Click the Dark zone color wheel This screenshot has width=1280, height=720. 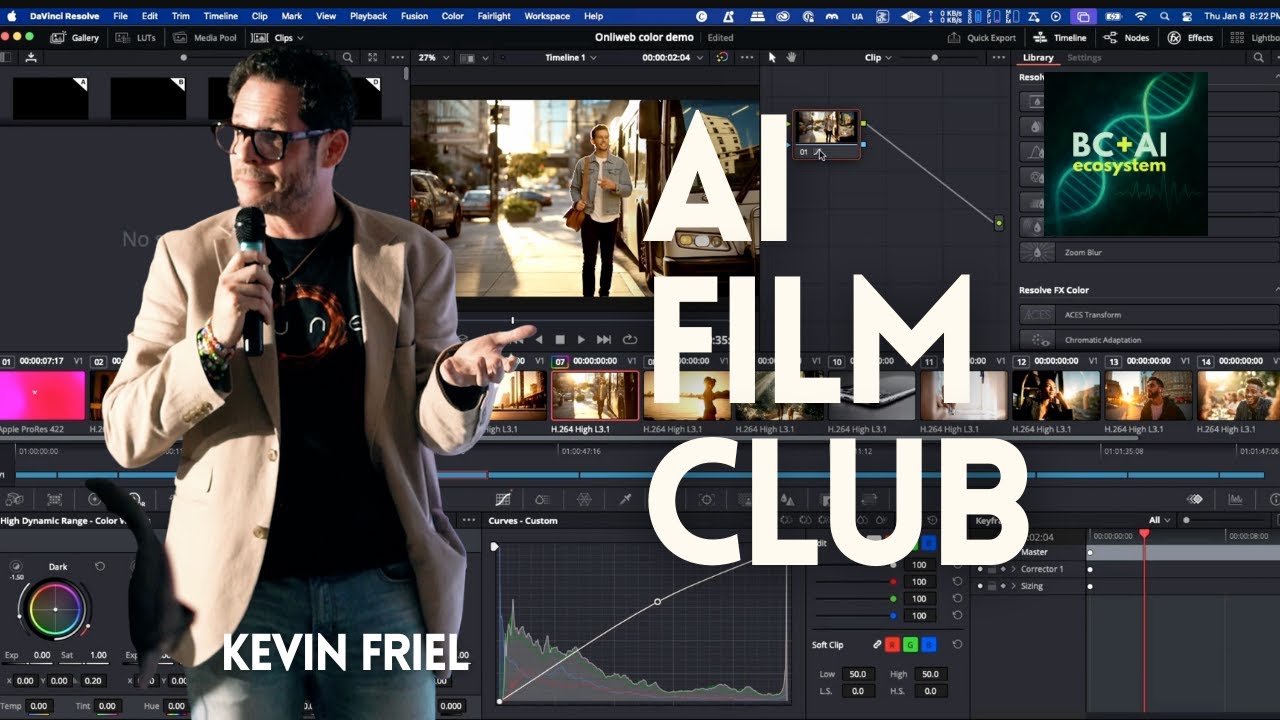point(55,609)
